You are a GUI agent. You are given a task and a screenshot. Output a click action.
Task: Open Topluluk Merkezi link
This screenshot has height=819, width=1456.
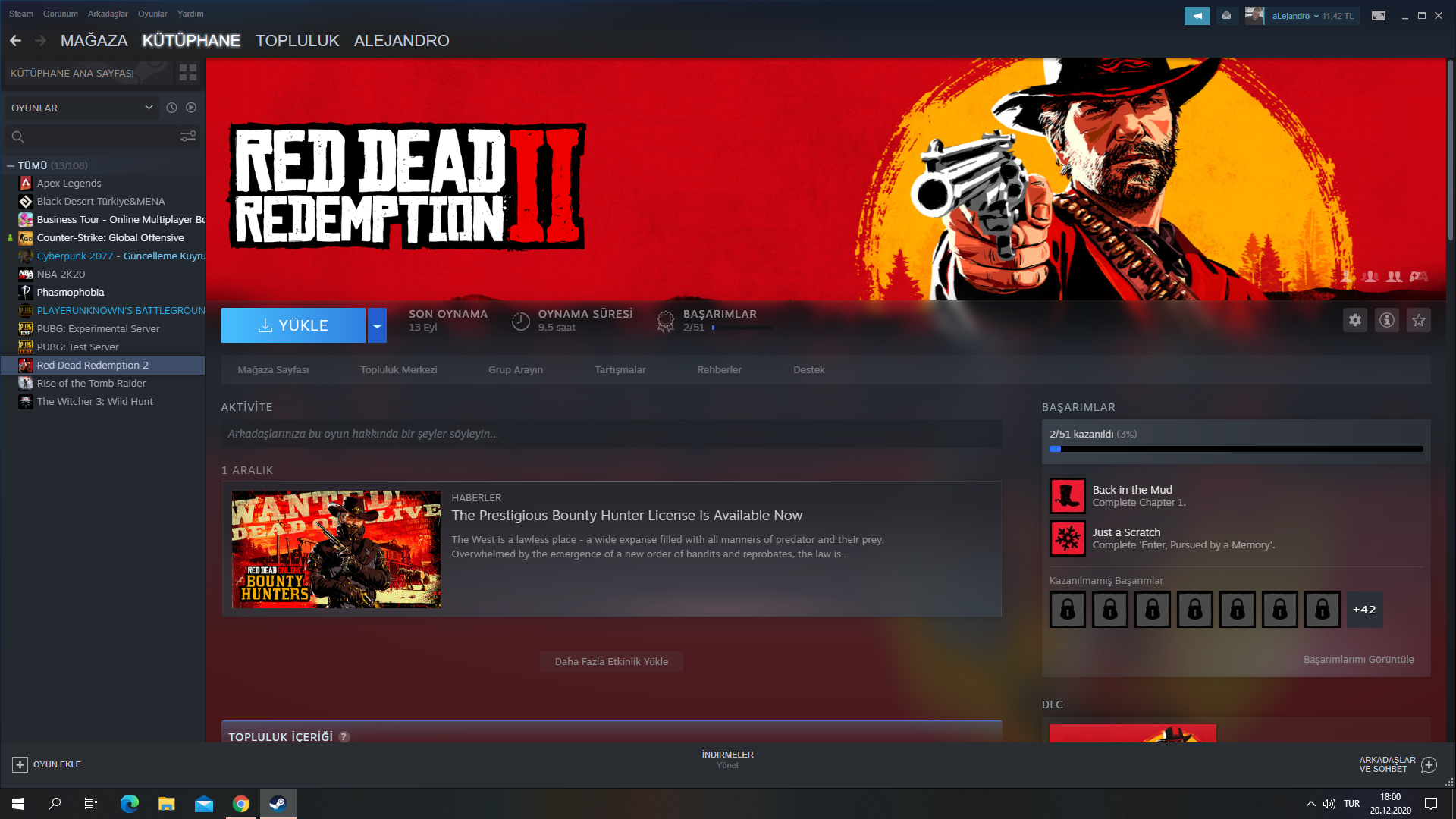click(399, 370)
